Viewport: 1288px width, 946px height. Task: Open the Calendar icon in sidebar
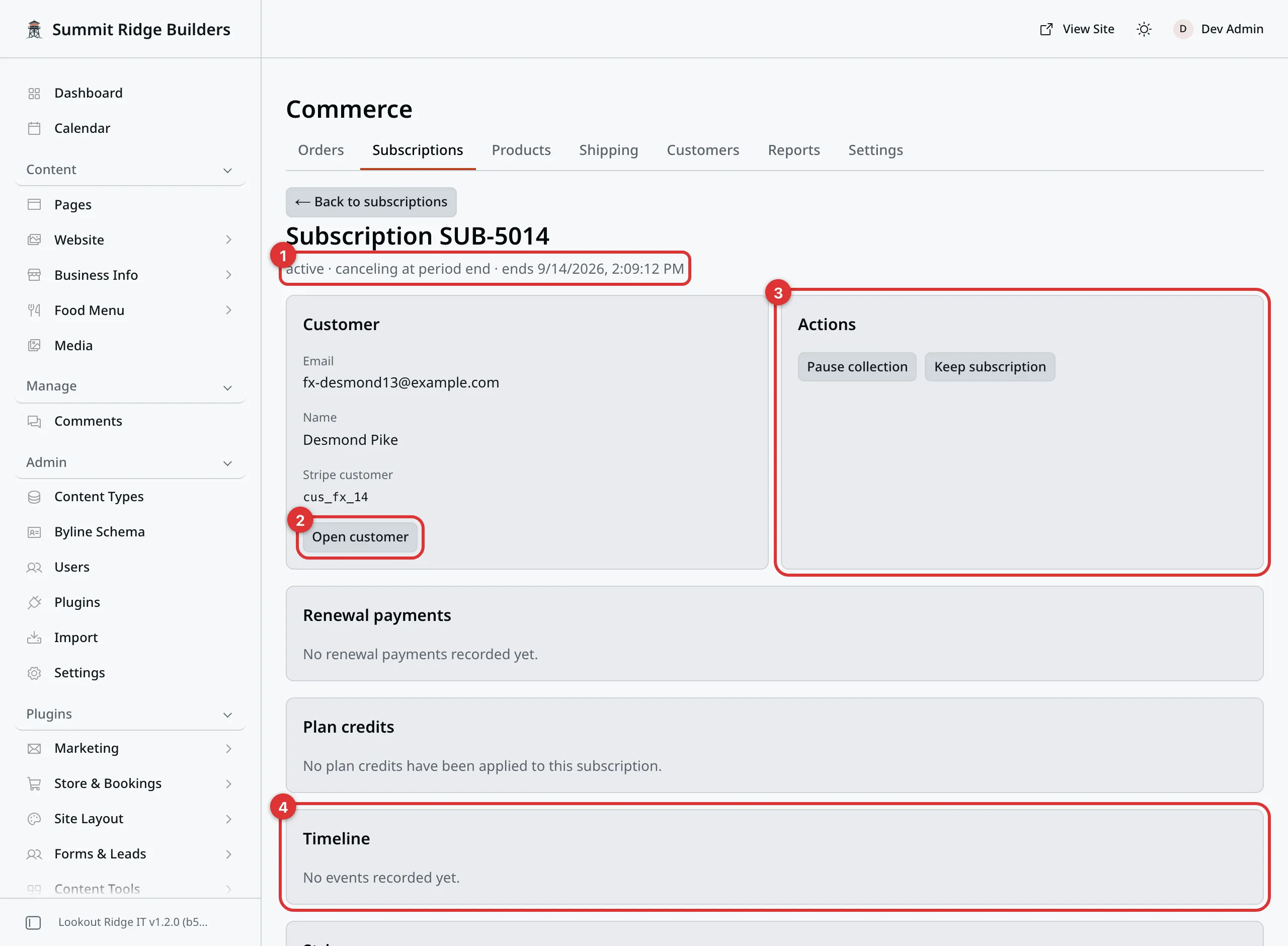34,128
